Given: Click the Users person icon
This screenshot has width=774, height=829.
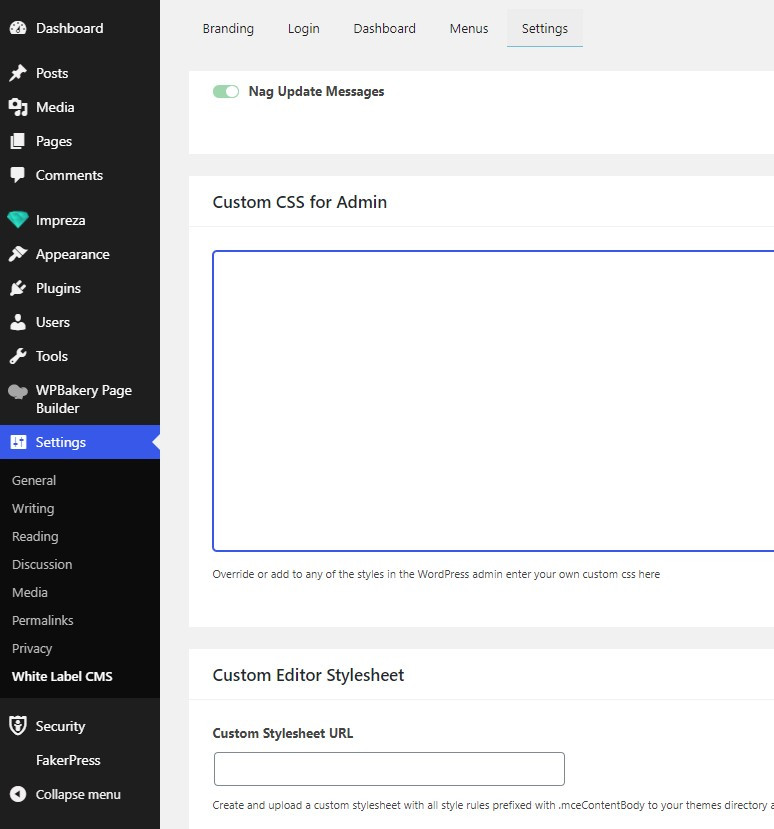Looking at the screenshot, I should point(18,322).
